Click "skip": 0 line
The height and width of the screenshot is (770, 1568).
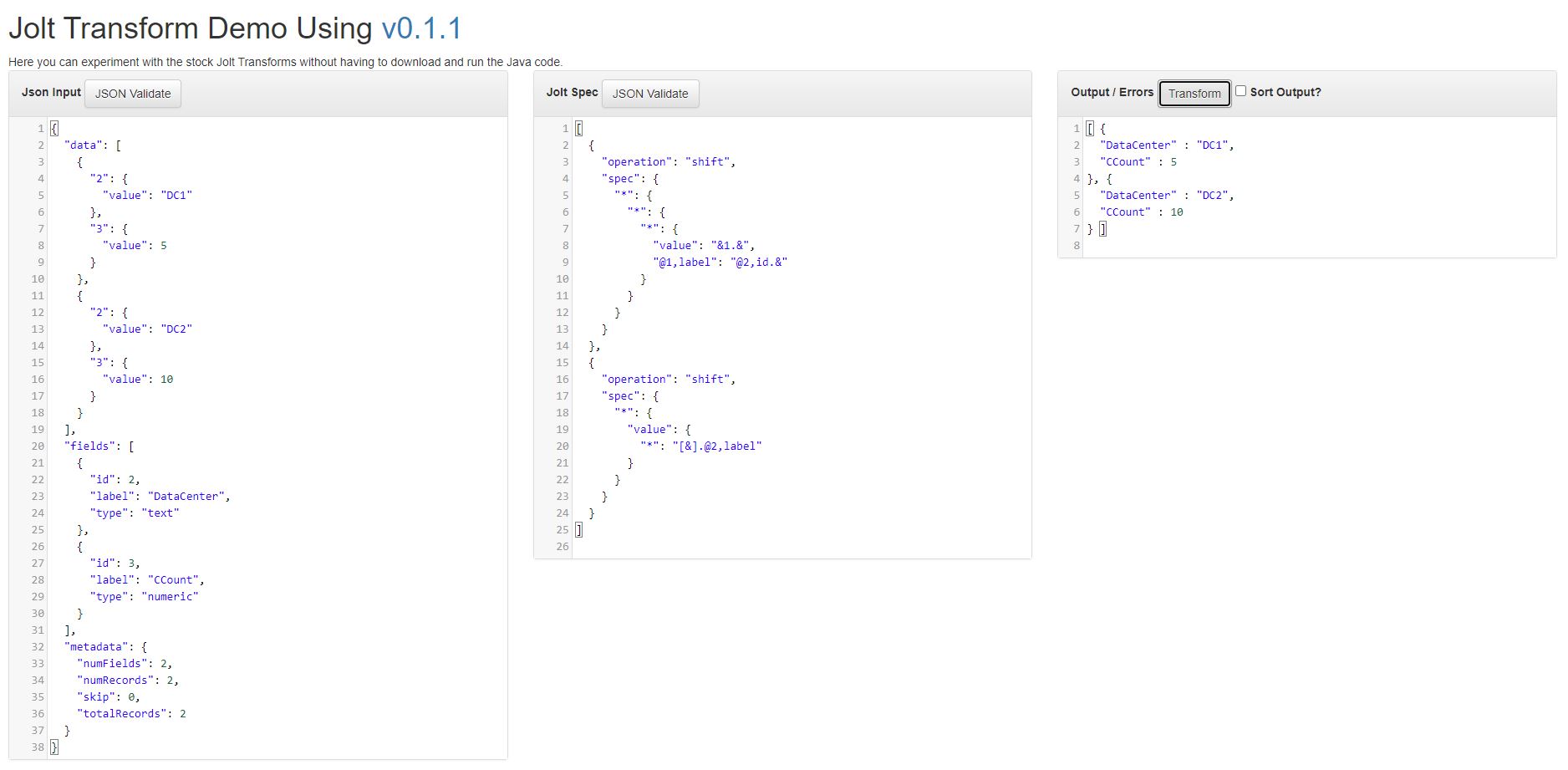coord(109,696)
